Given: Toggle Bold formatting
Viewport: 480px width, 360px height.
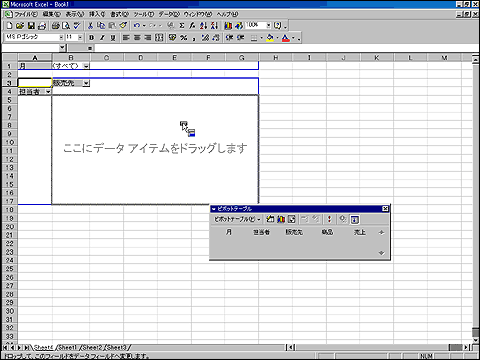Looking at the screenshot, I should coord(91,38).
